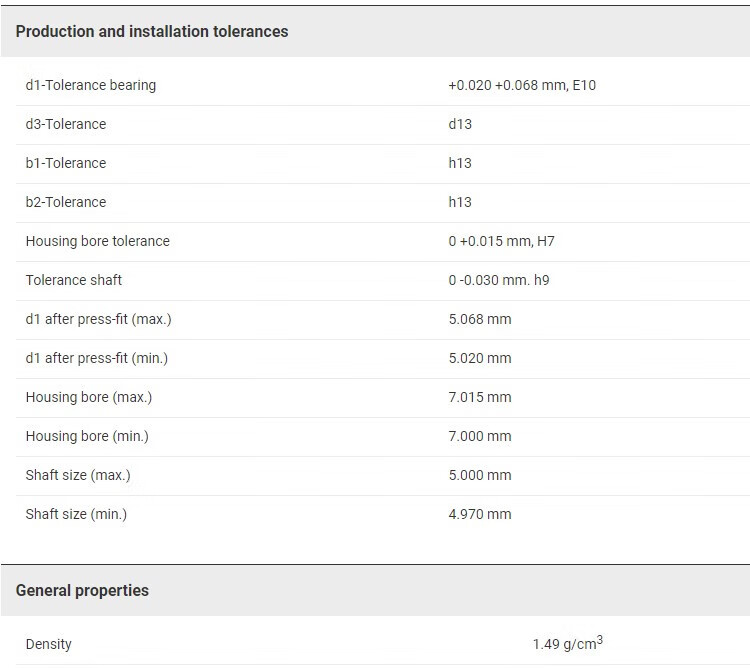Select the 7.000 mm housing bore value
750x668 pixels.
pos(479,436)
